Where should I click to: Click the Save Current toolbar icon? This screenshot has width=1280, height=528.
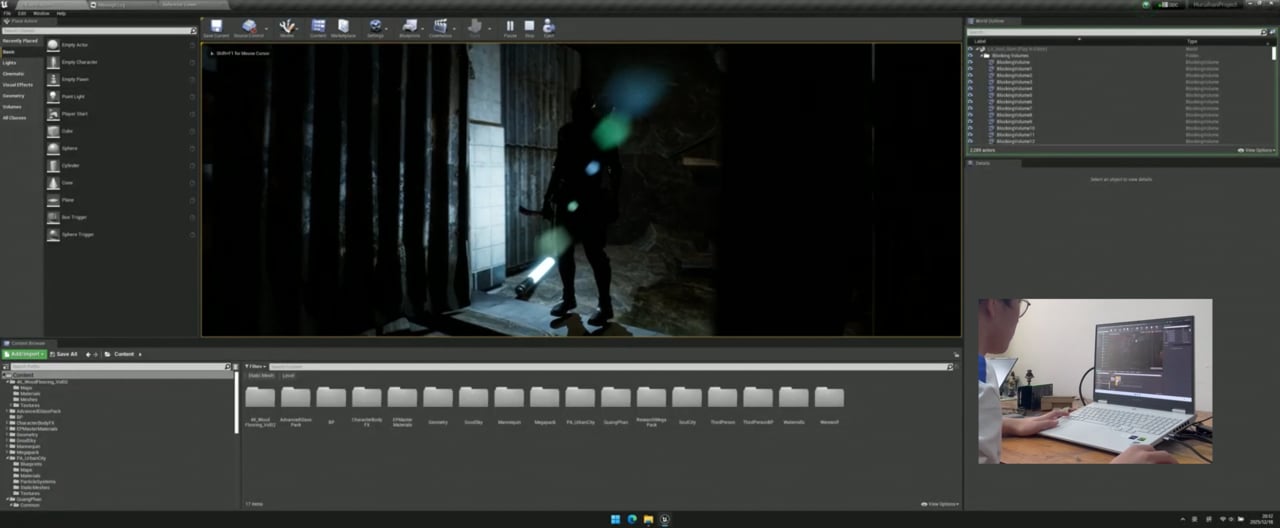[x=215, y=27]
